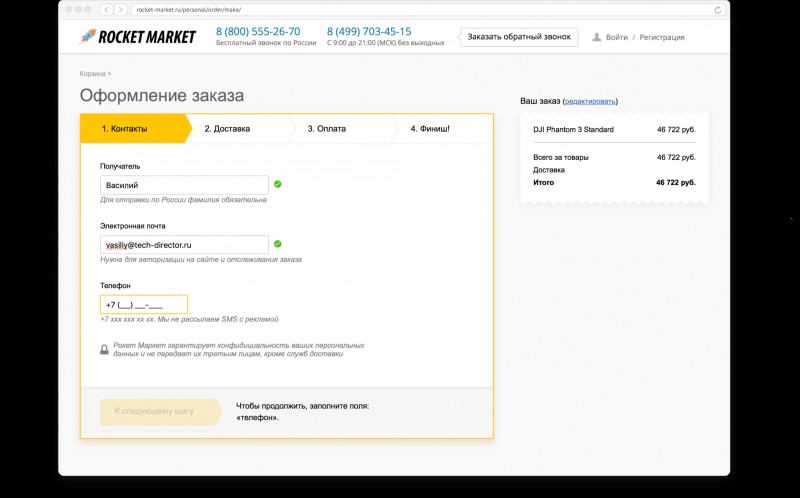Viewport: 800px width, 498px height.
Task: Click phone number 8 (800) 555-26-70
Action: (x=258, y=32)
